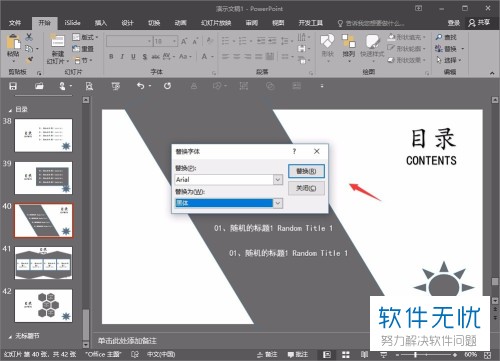This screenshot has height=361, width=500.
Task: Open the font size dropdown showing 18
Action: pyautogui.click(x=174, y=41)
